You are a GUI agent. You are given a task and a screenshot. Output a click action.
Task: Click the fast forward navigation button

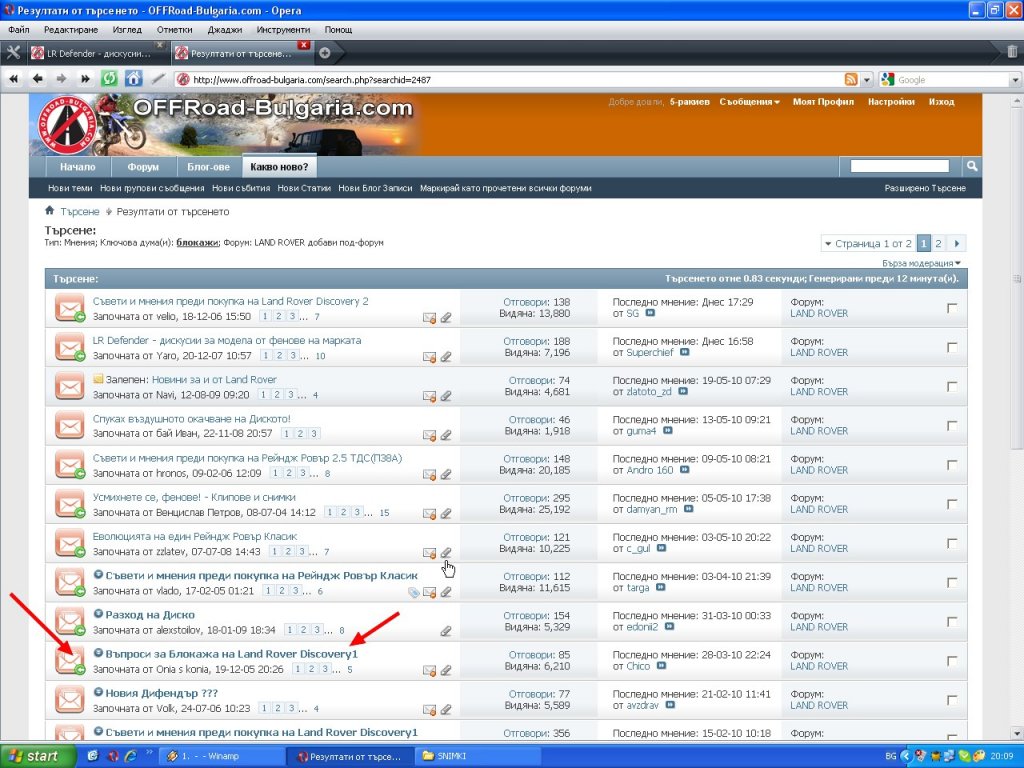point(85,79)
